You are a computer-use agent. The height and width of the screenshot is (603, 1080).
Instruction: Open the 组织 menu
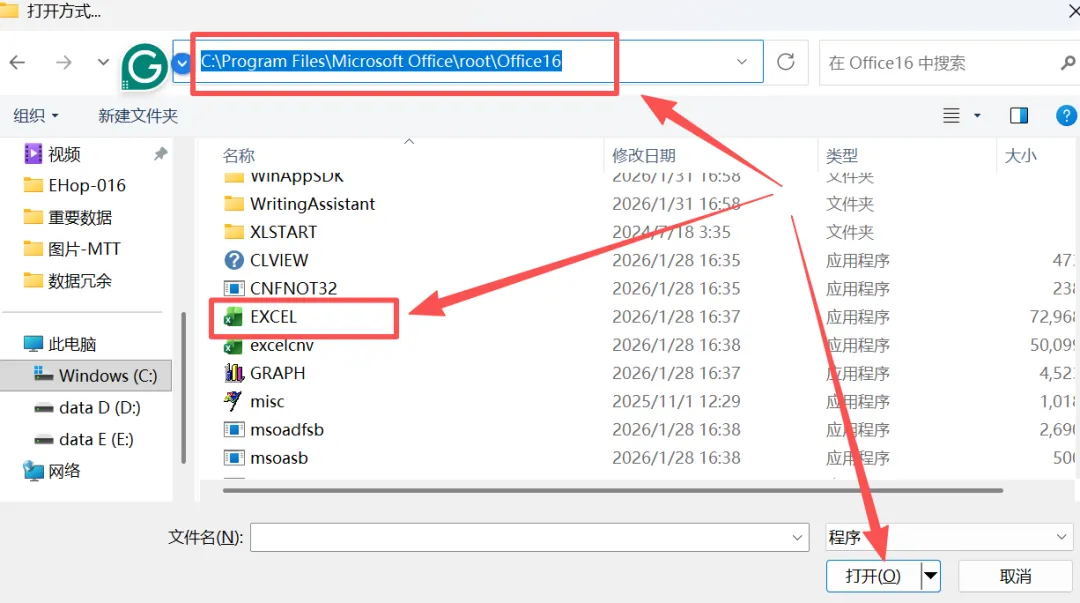36,115
